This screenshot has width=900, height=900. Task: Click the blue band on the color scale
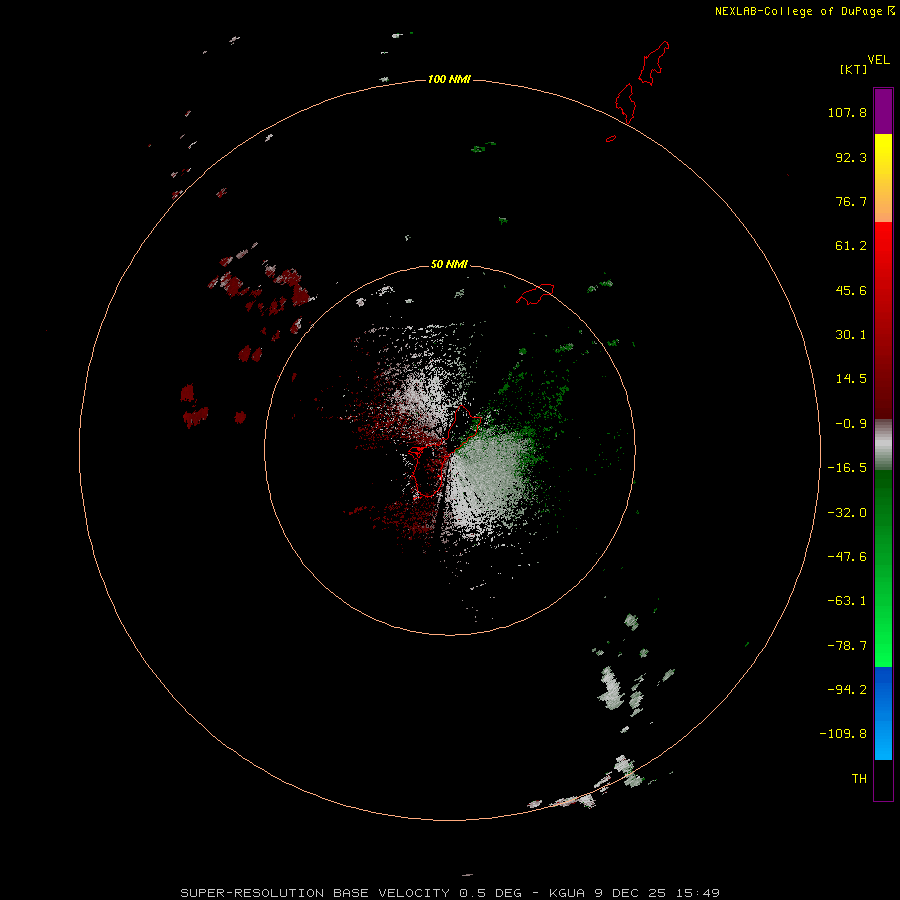tap(883, 713)
